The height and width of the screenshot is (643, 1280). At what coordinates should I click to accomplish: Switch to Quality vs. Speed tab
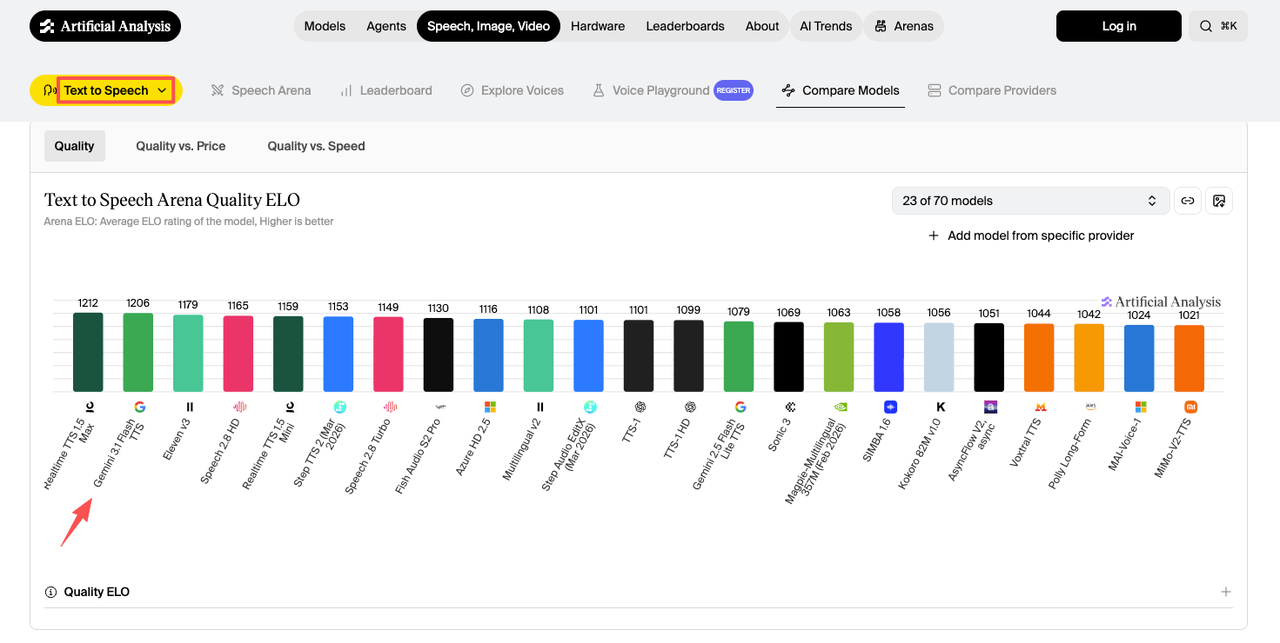[x=316, y=146]
